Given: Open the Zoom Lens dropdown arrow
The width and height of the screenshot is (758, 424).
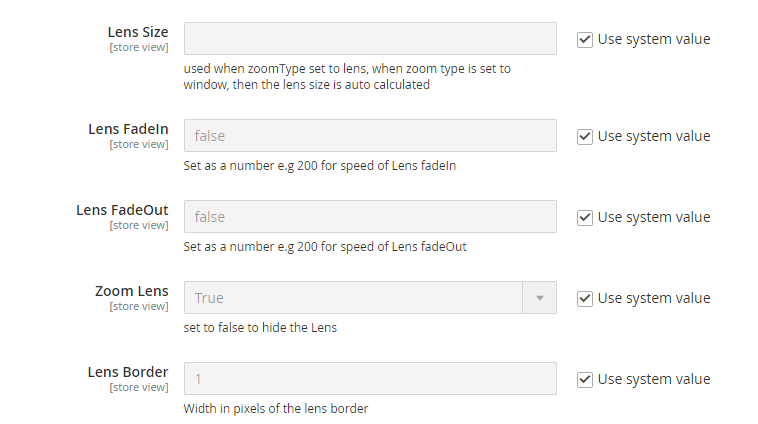Looking at the screenshot, I should (540, 298).
